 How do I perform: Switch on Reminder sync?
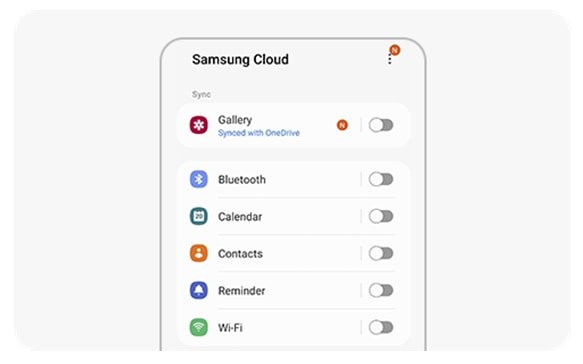381,290
